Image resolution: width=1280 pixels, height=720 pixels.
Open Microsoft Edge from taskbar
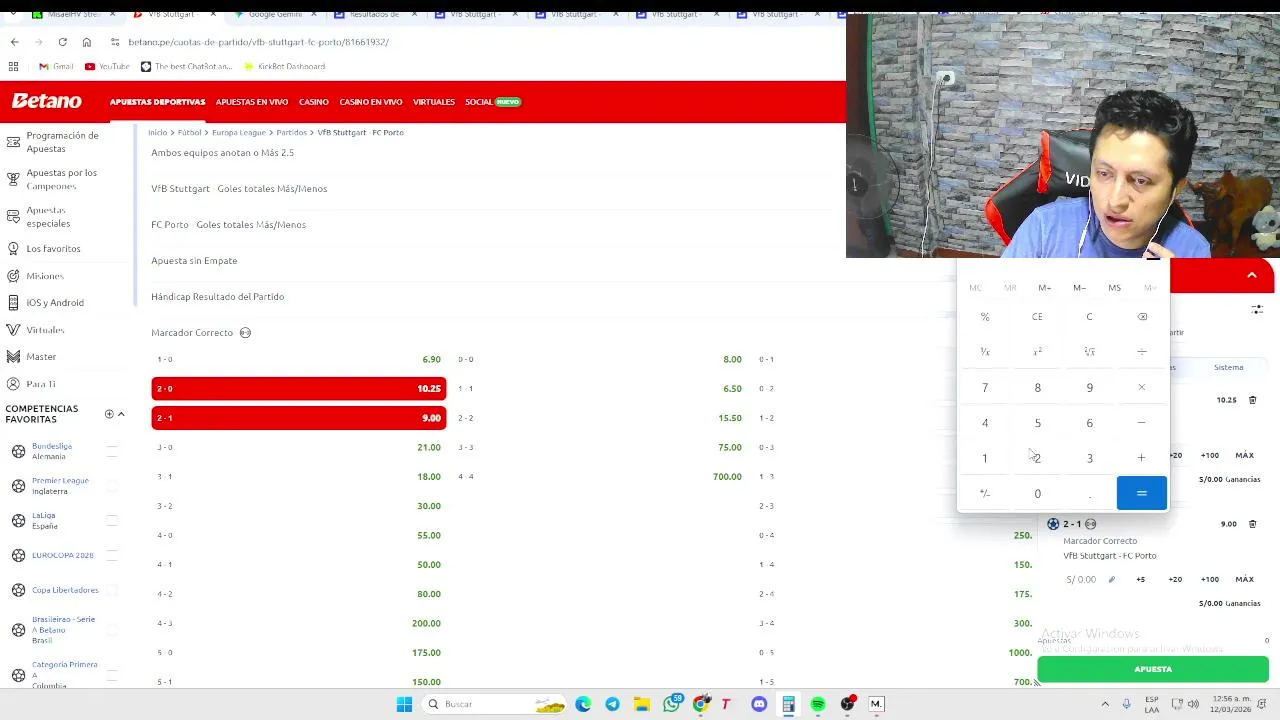tap(583, 704)
